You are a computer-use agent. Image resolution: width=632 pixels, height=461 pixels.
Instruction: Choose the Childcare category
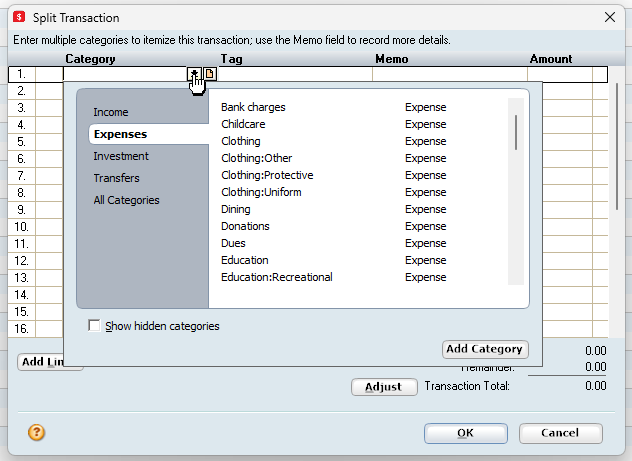pyautogui.click(x=243, y=124)
